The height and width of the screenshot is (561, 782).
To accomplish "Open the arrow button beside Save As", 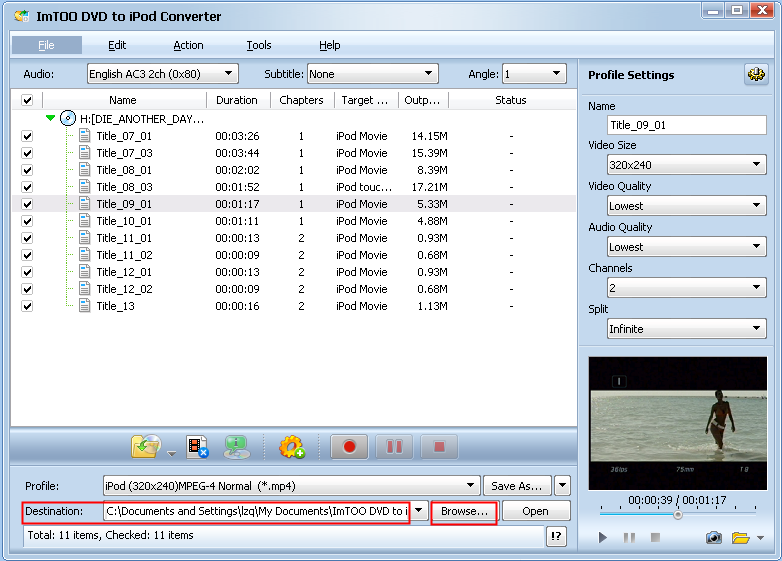I will 563,485.
